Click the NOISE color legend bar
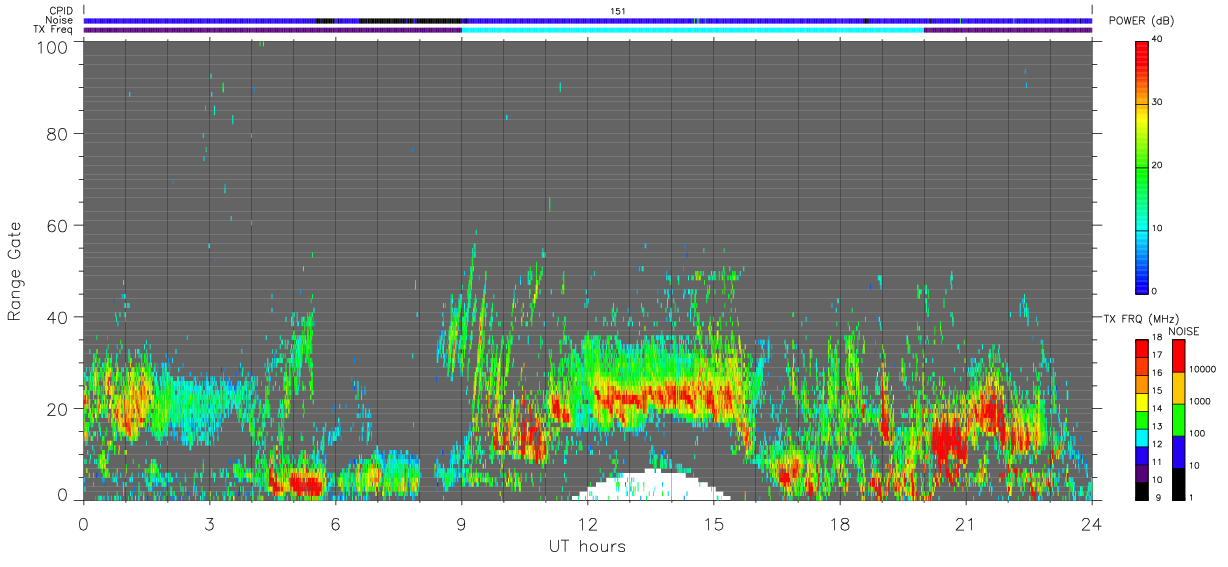Screen dimensions: 1228x567 1177,420
